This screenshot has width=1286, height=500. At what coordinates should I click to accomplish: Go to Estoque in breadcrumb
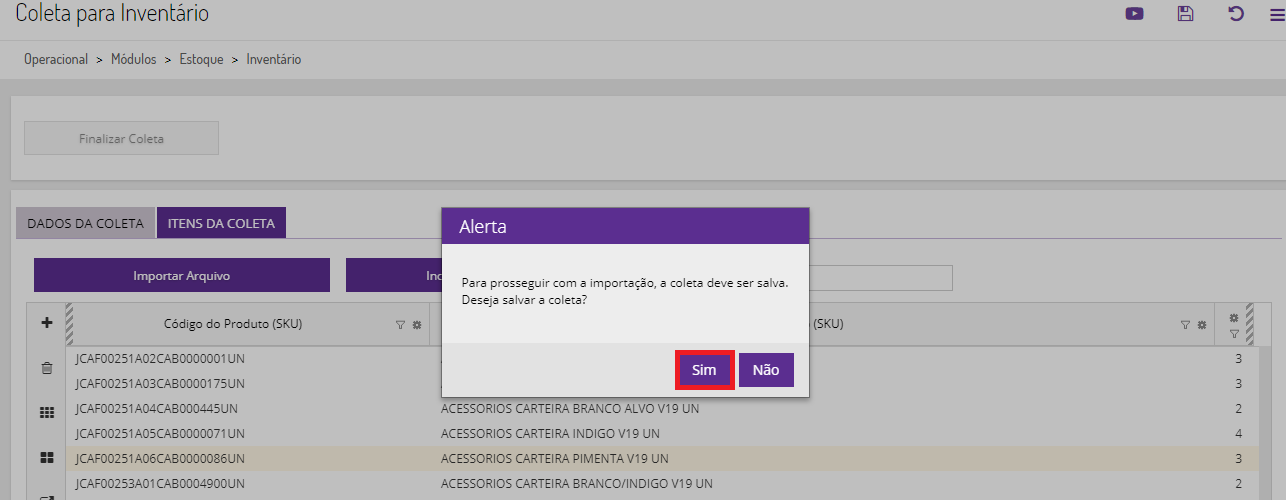coord(201,60)
